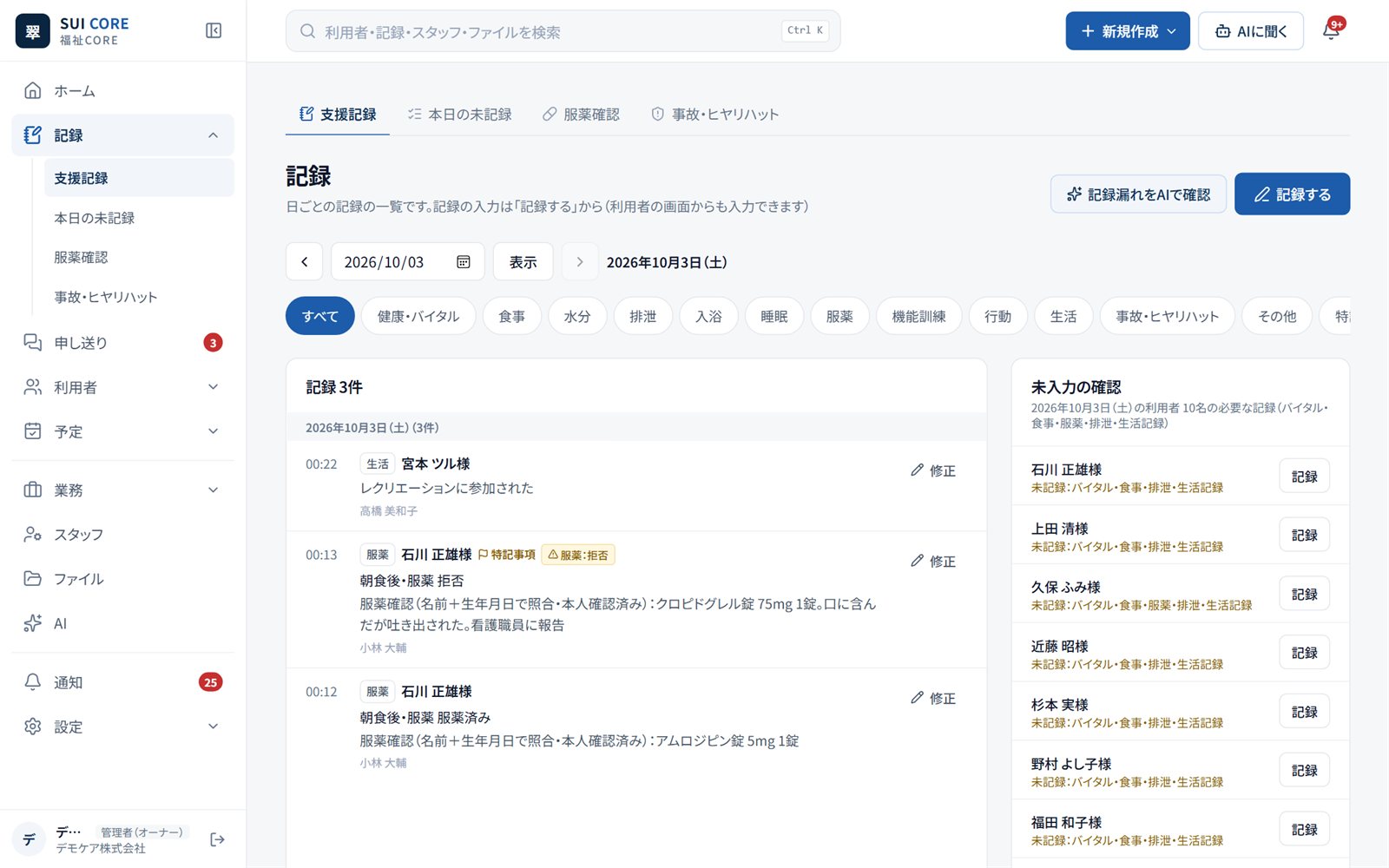
Task: Filter records by 食事
Action: (x=512, y=316)
